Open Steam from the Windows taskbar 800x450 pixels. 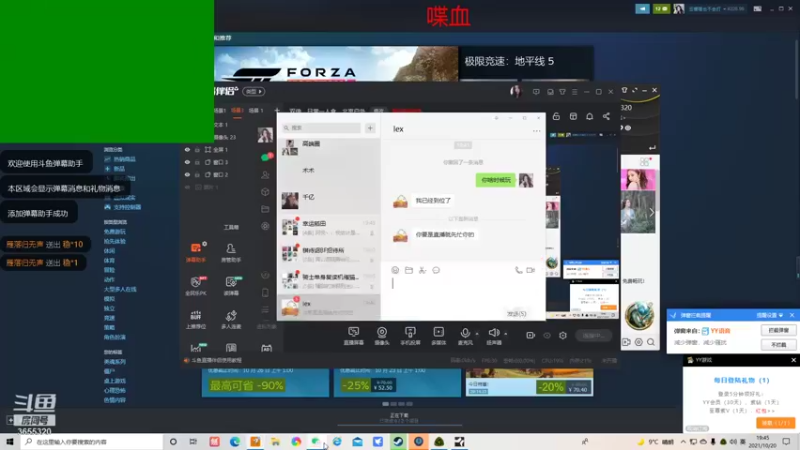coord(398,442)
